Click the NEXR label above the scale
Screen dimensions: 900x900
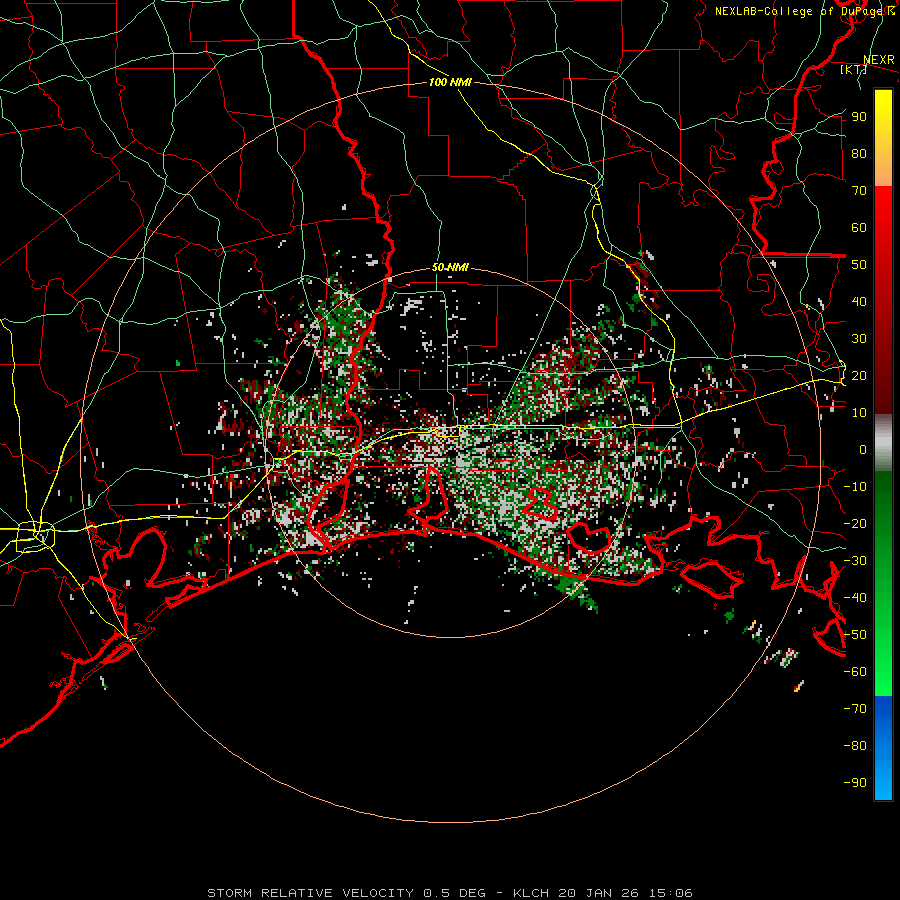pos(879,60)
